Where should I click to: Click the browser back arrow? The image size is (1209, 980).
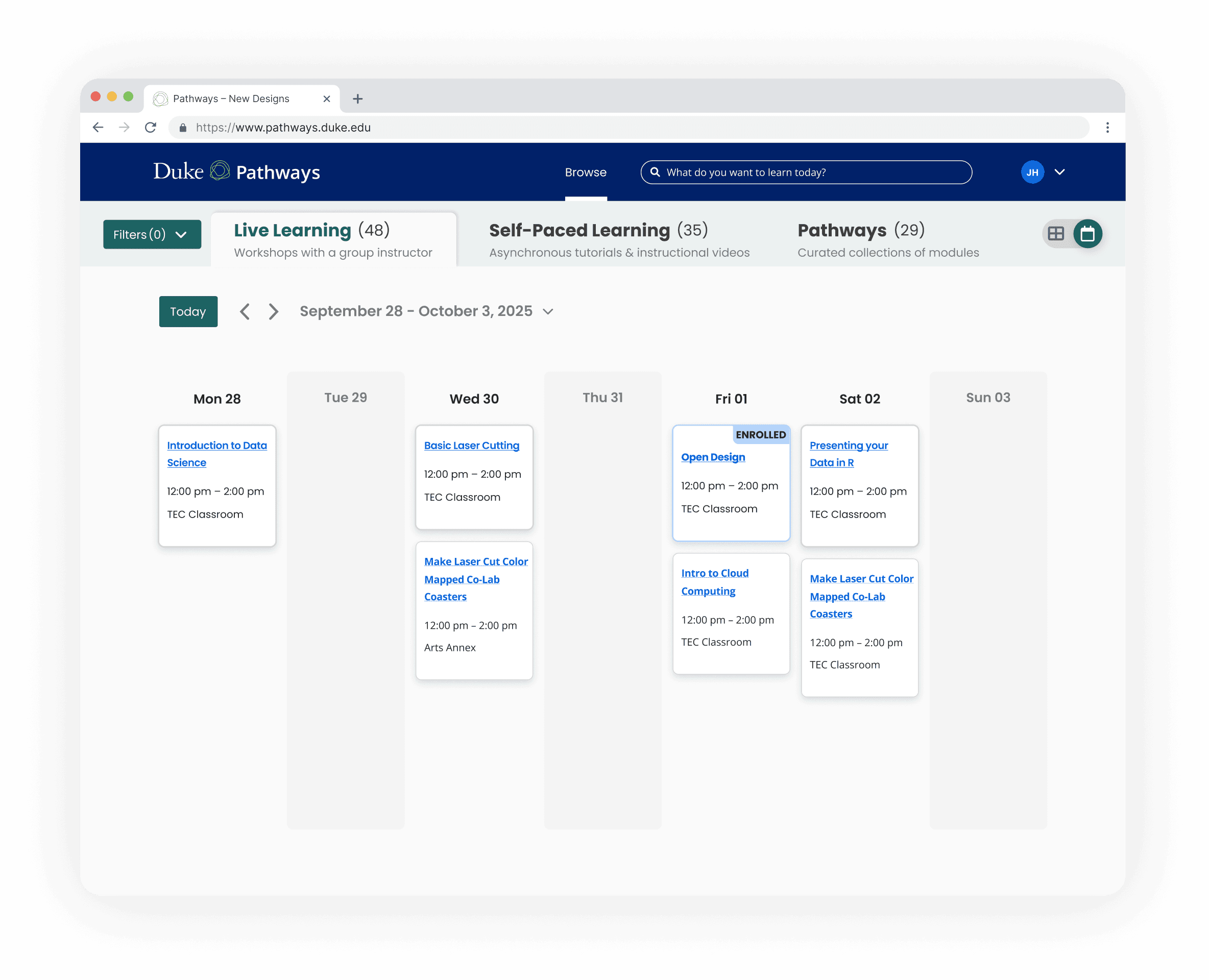coord(98,128)
